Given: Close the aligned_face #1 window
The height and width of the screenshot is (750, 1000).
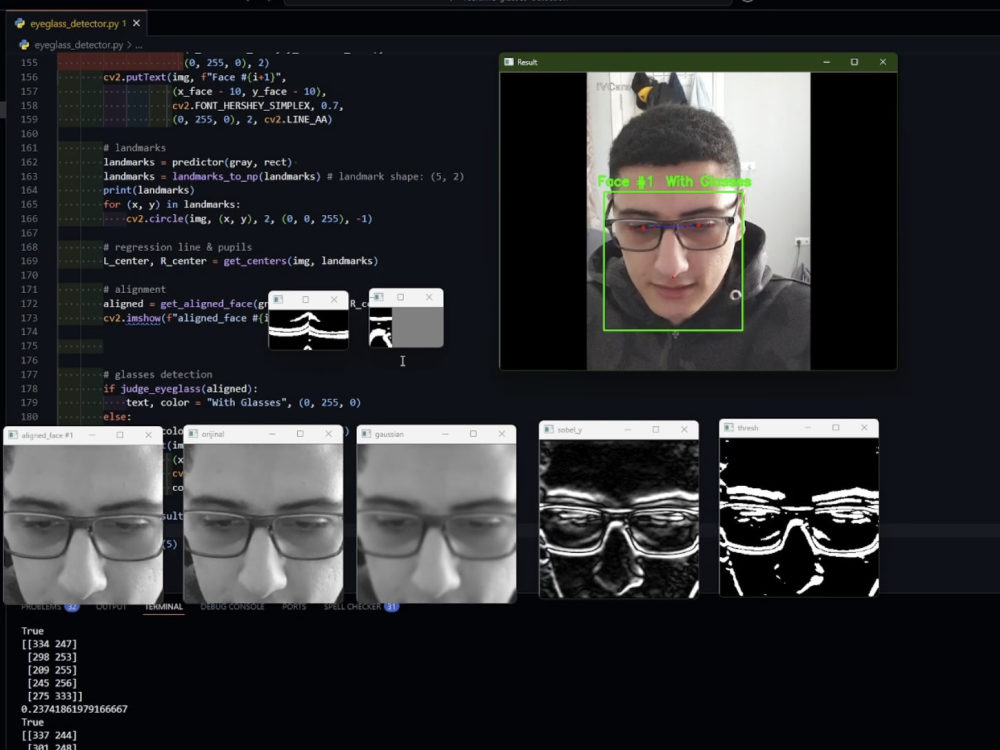Looking at the screenshot, I should (149, 435).
